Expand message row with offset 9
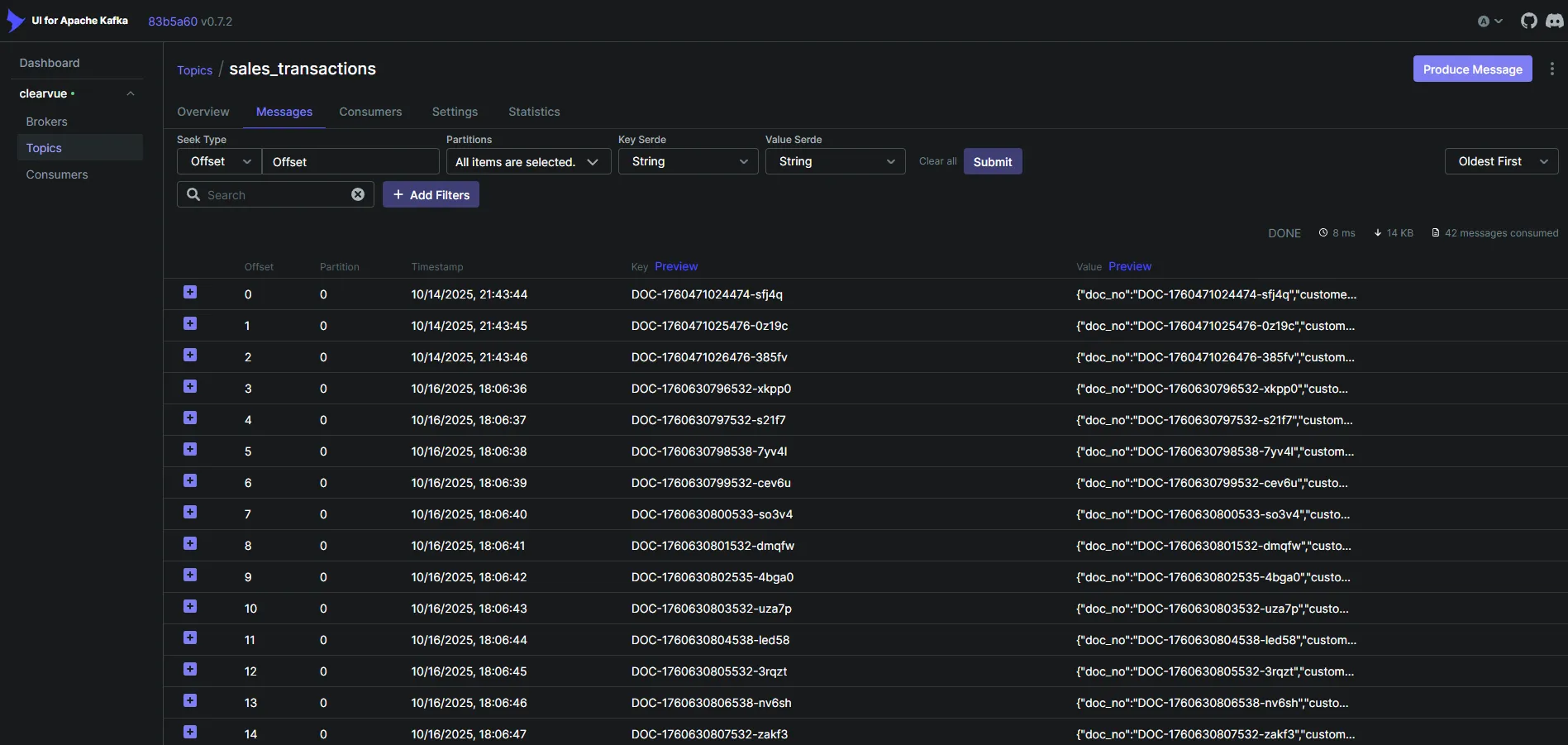 pos(190,575)
